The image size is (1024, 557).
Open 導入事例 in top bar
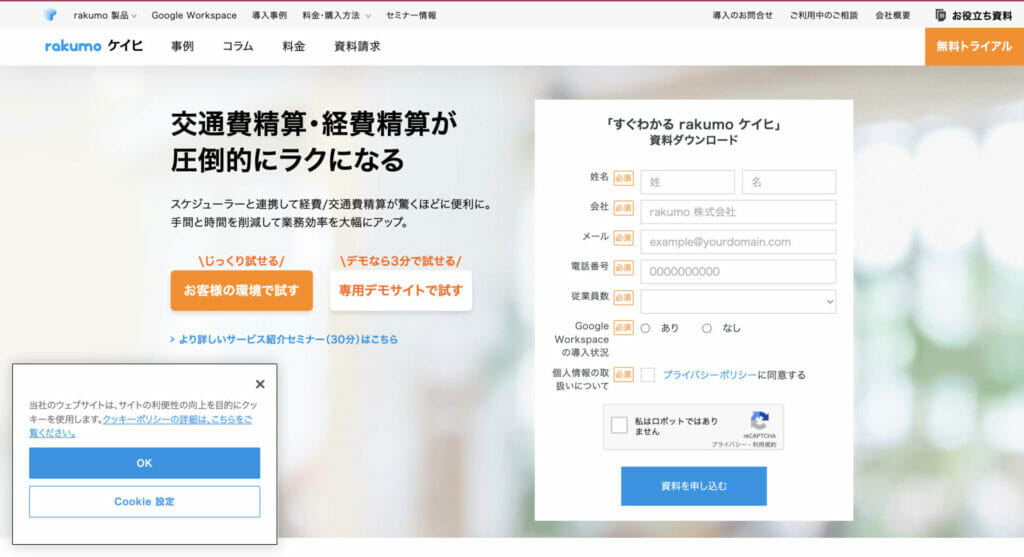coord(269,15)
